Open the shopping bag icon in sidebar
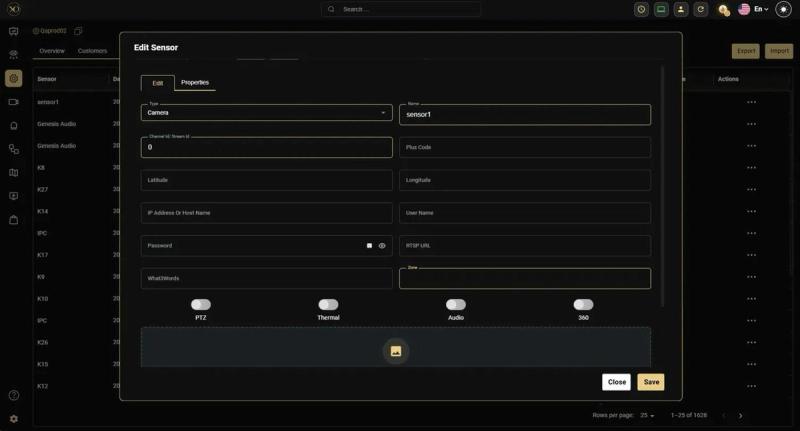800x431 pixels. [x=14, y=220]
